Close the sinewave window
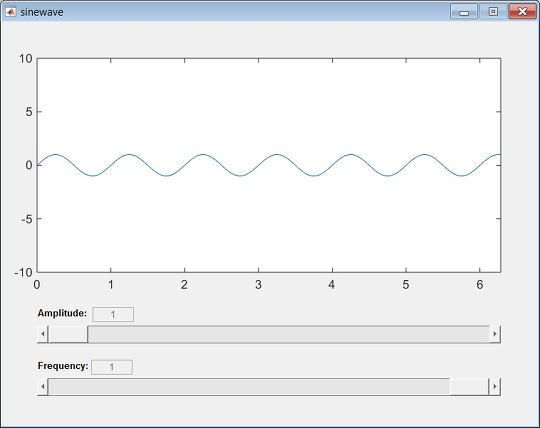 pyautogui.click(x=522, y=12)
